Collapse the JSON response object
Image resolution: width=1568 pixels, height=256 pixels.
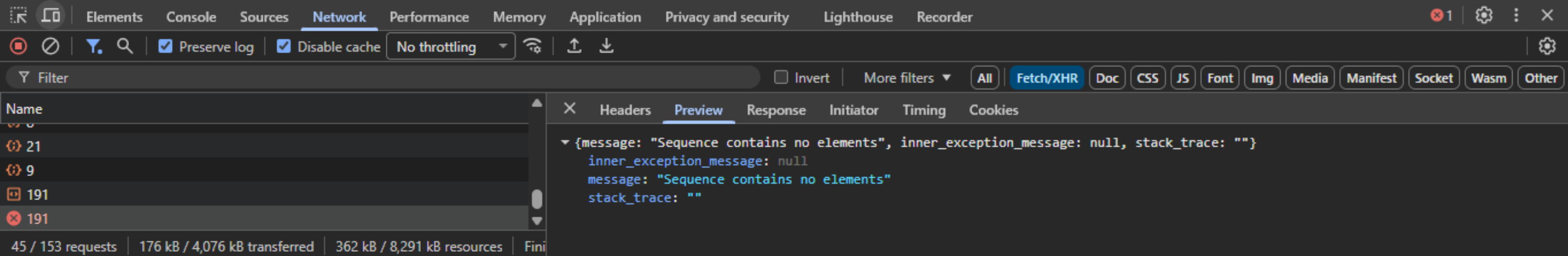pyautogui.click(x=565, y=143)
